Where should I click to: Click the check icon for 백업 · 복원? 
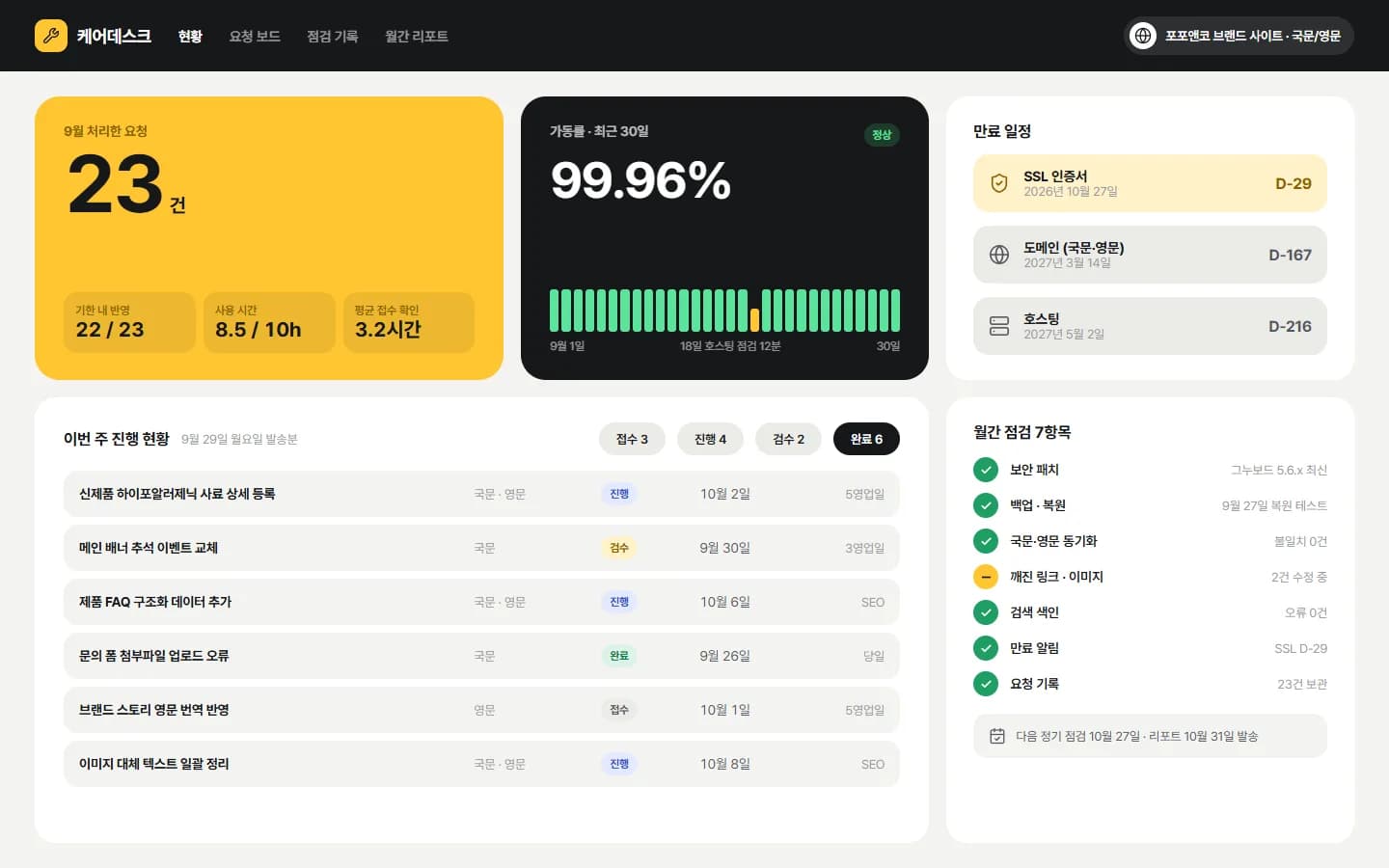pos(986,505)
